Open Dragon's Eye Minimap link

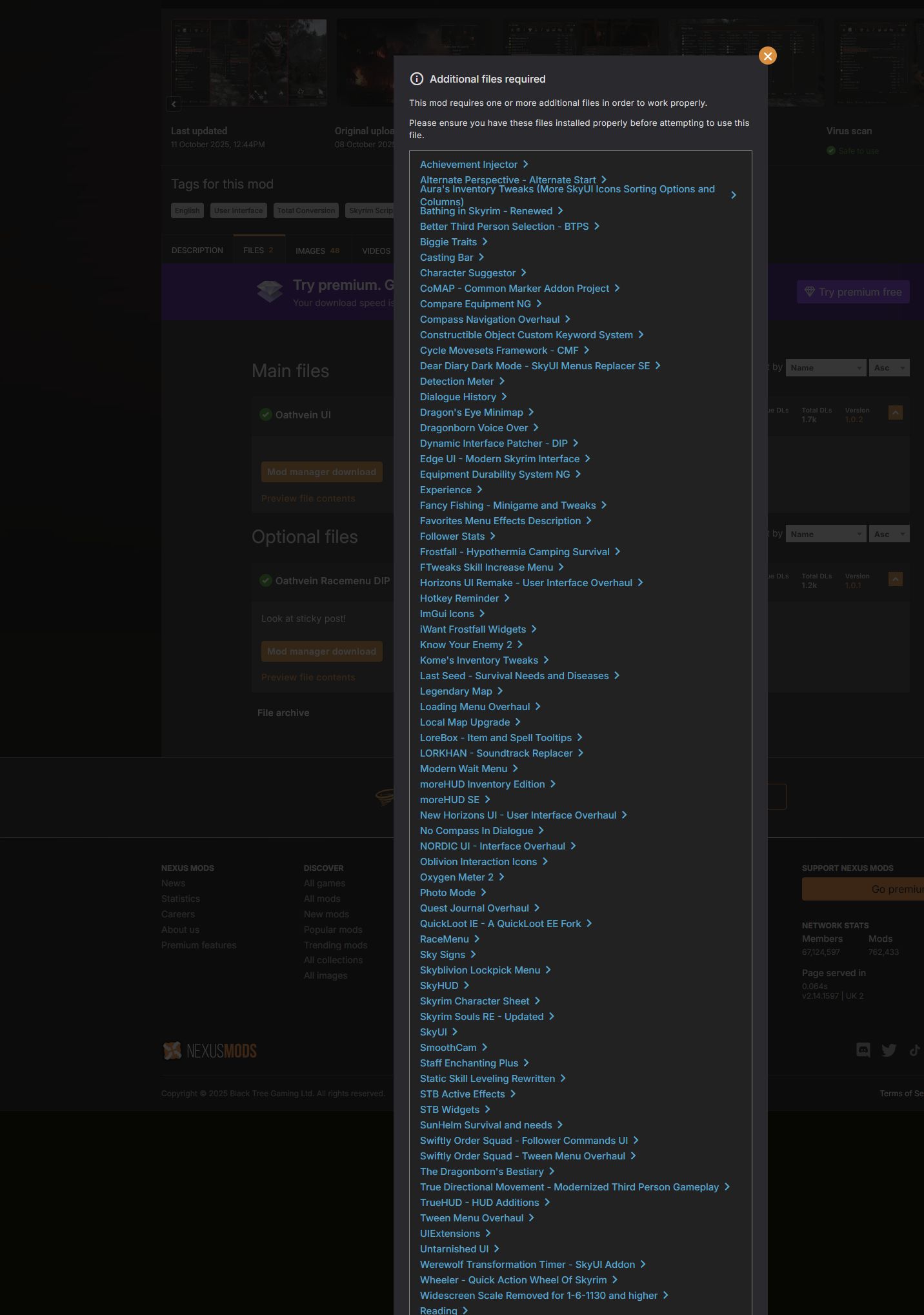click(x=472, y=413)
